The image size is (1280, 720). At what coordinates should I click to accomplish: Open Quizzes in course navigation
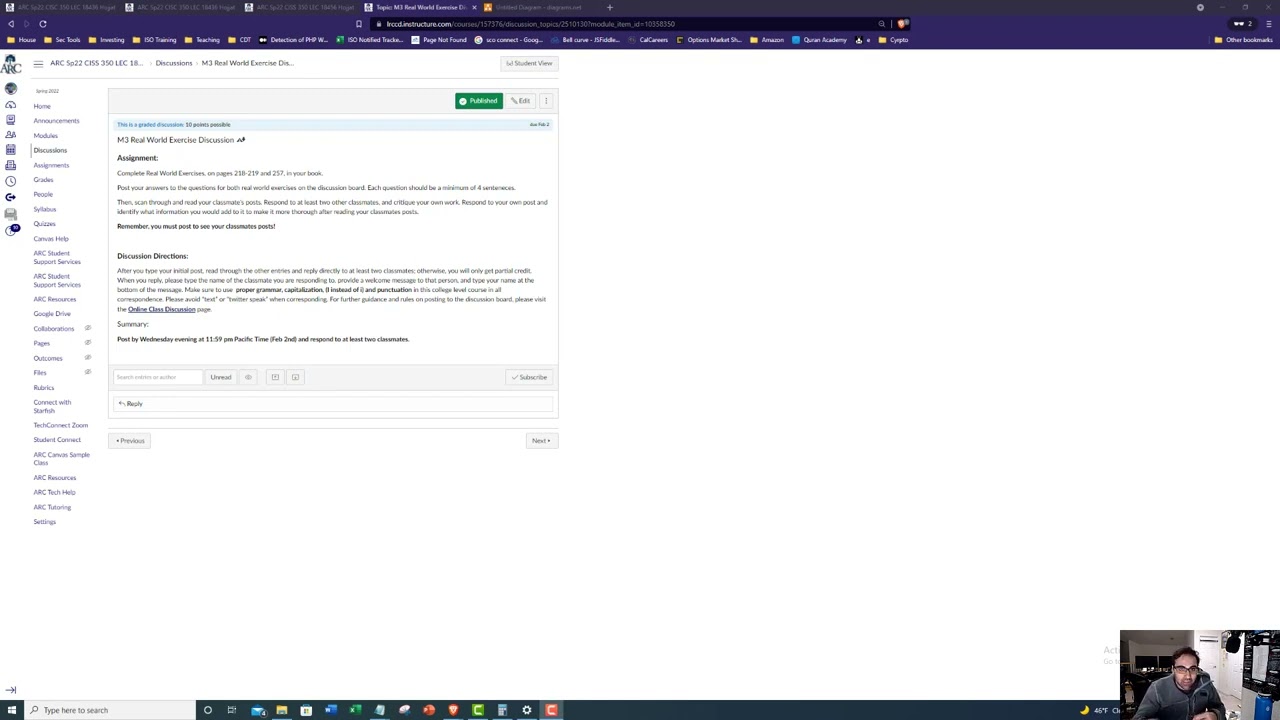pyautogui.click(x=44, y=224)
